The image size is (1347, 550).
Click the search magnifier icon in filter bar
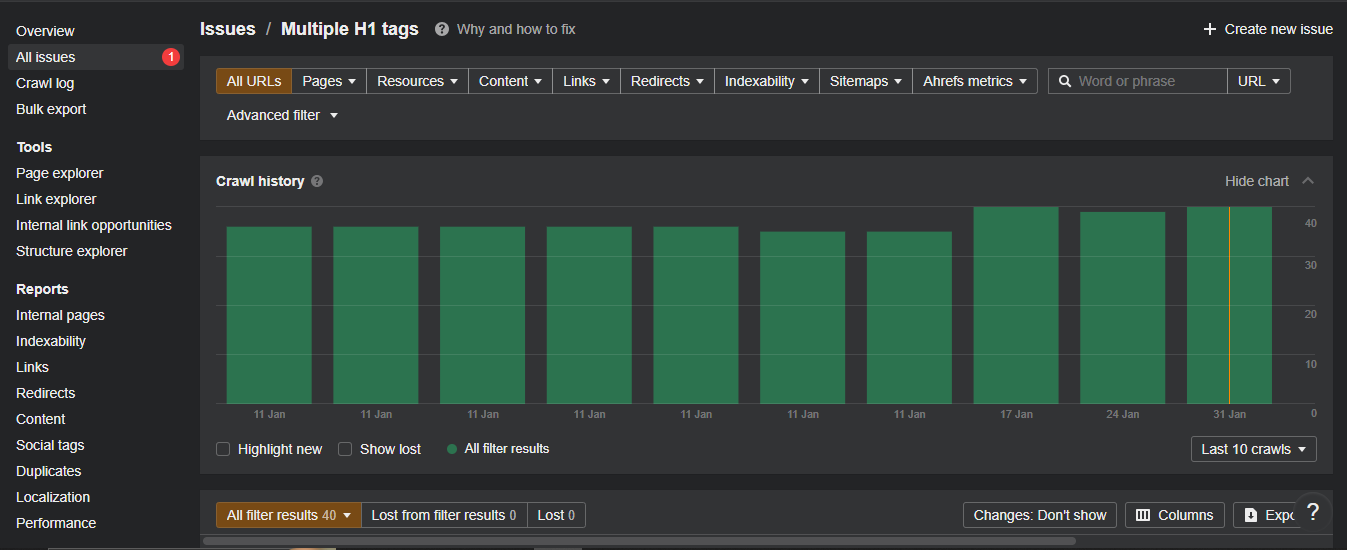coord(1065,81)
